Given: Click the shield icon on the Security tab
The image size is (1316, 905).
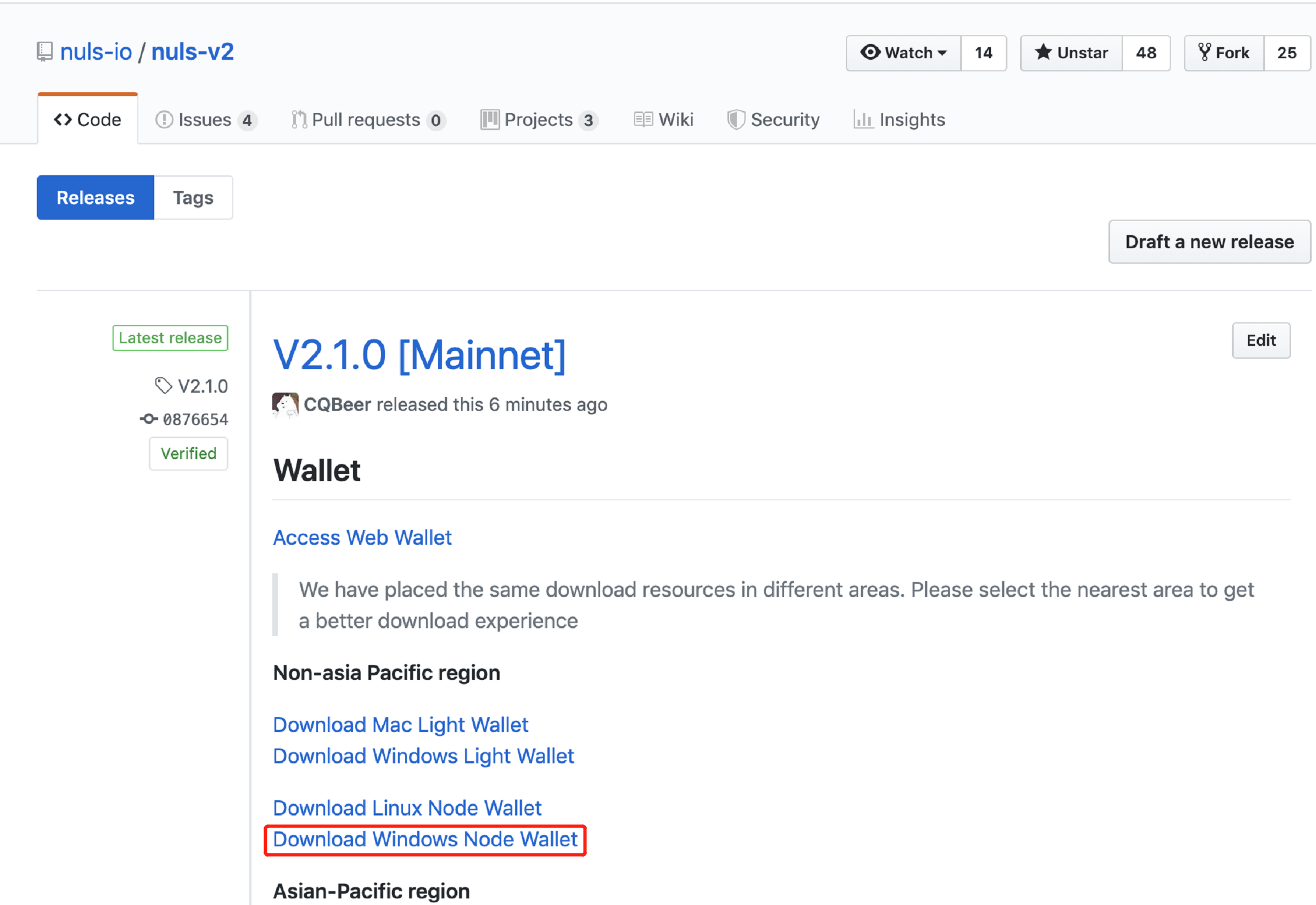Looking at the screenshot, I should click(x=736, y=120).
